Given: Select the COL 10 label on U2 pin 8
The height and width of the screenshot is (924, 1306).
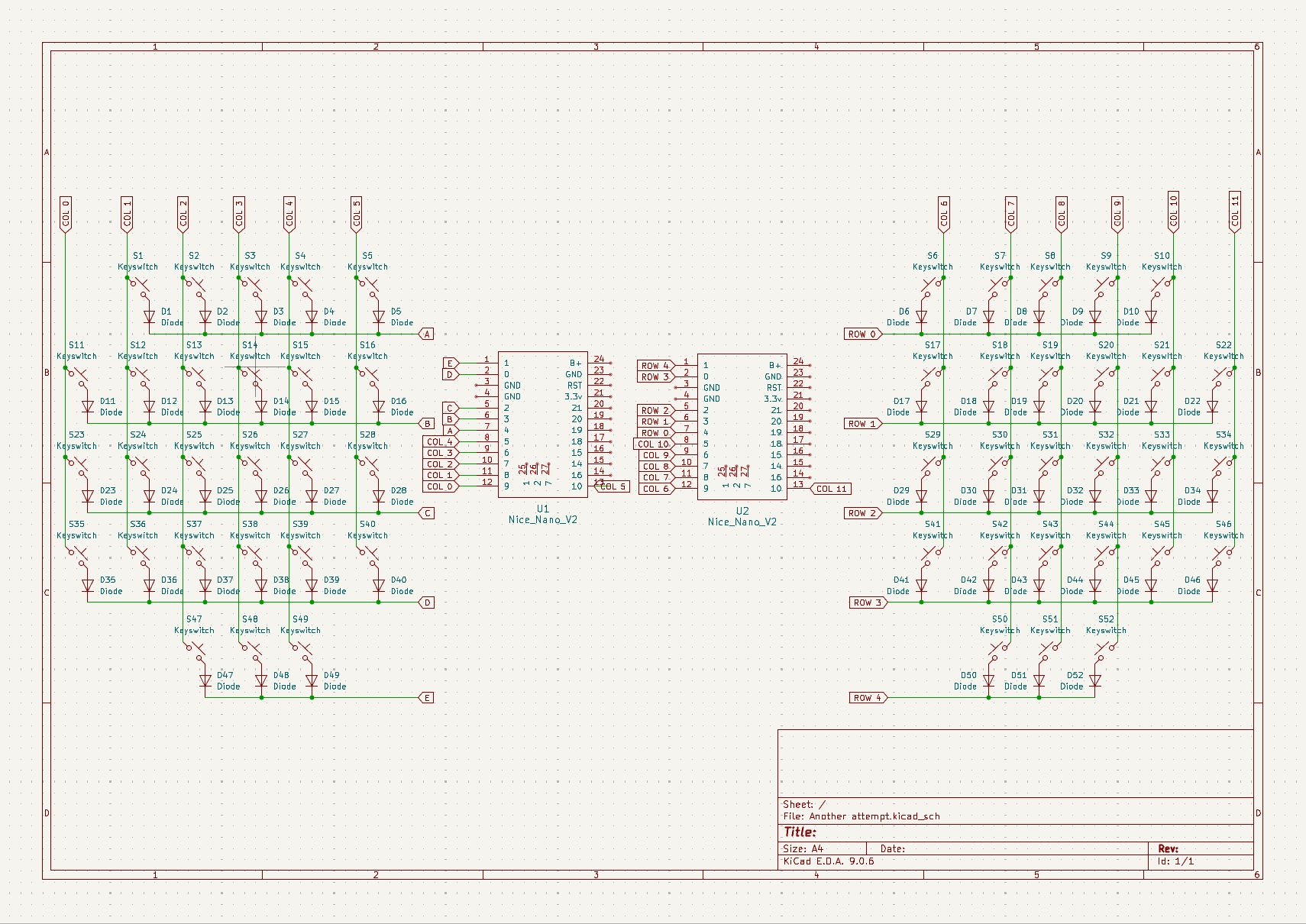Looking at the screenshot, I should 655,444.
